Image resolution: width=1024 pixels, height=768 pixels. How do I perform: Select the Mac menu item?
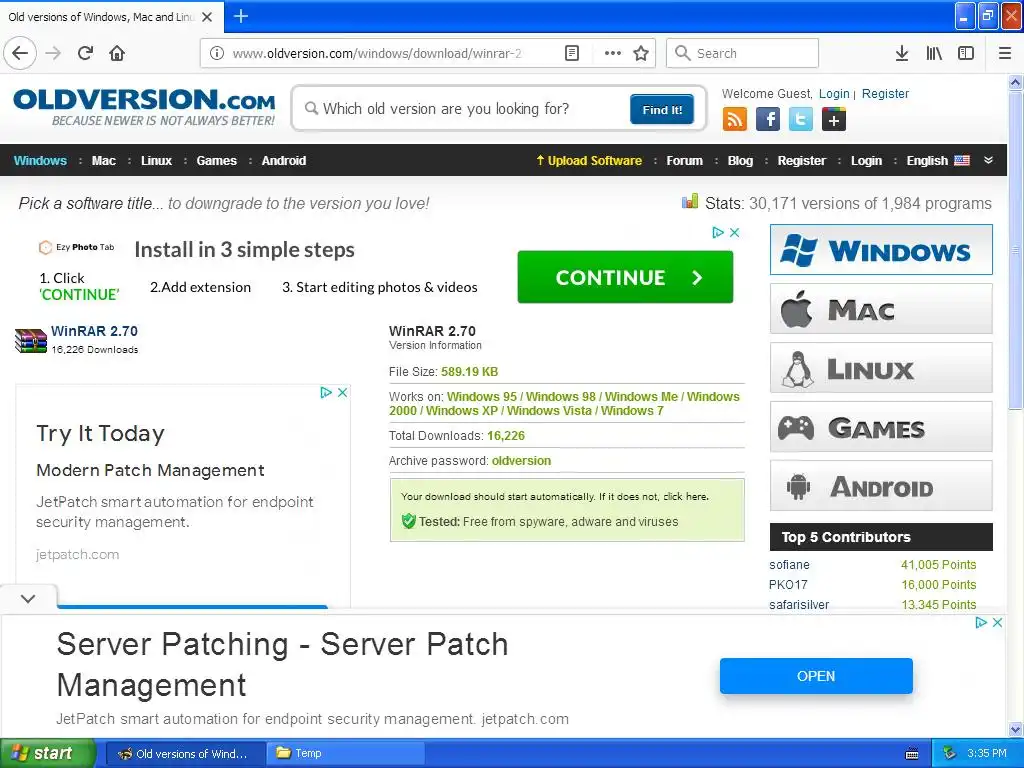tap(103, 161)
